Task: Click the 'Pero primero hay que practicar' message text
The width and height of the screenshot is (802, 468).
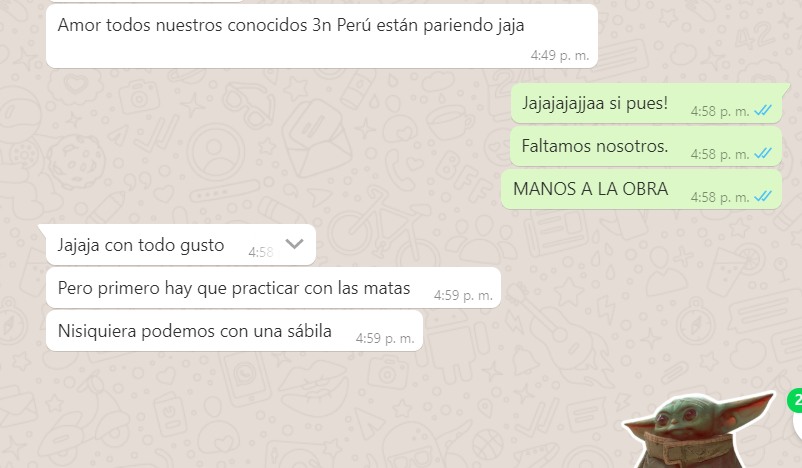Action: 234,288
